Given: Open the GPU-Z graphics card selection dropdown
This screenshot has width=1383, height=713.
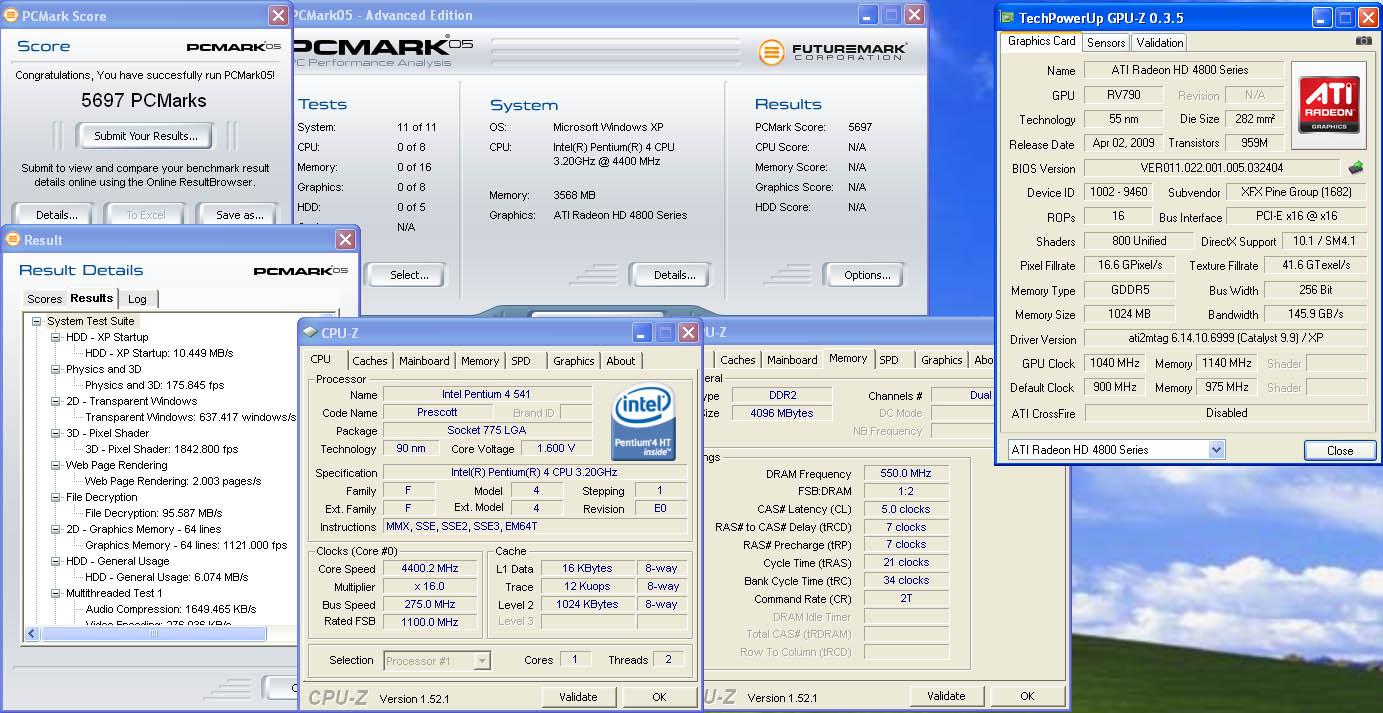Looking at the screenshot, I should click(1216, 450).
